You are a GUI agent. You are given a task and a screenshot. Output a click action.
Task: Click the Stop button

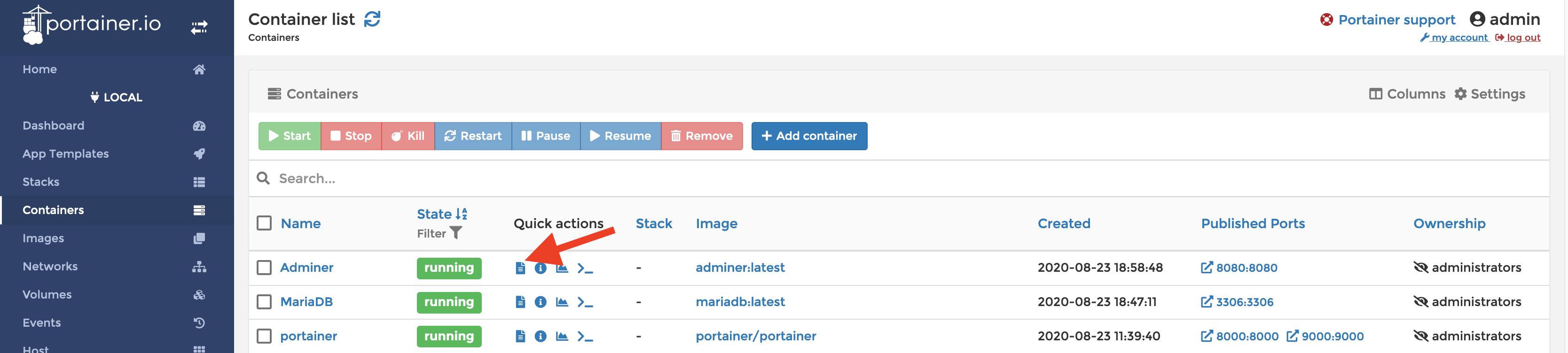pyautogui.click(x=351, y=136)
